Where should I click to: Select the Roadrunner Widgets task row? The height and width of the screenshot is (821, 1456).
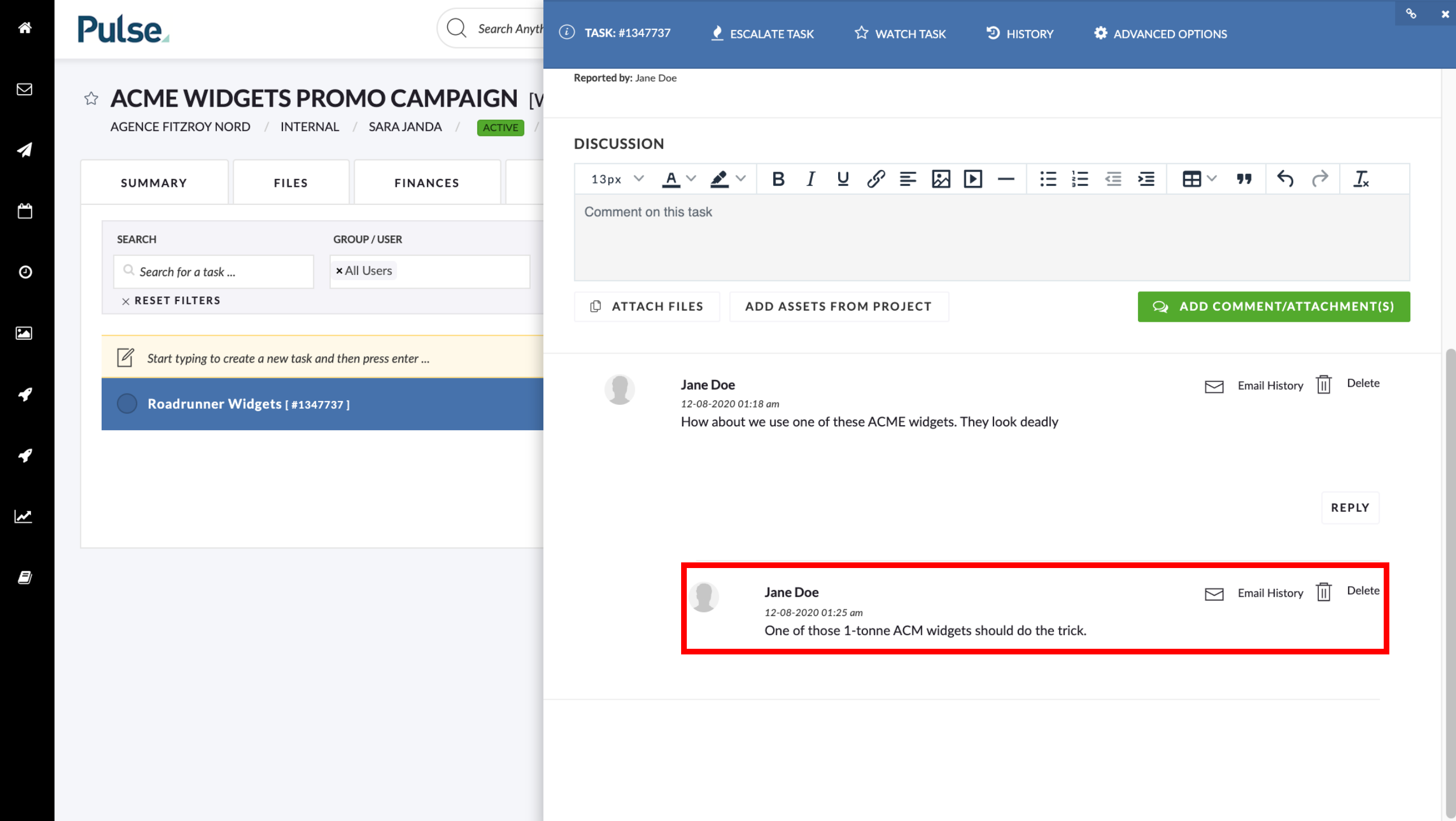tap(322, 404)
